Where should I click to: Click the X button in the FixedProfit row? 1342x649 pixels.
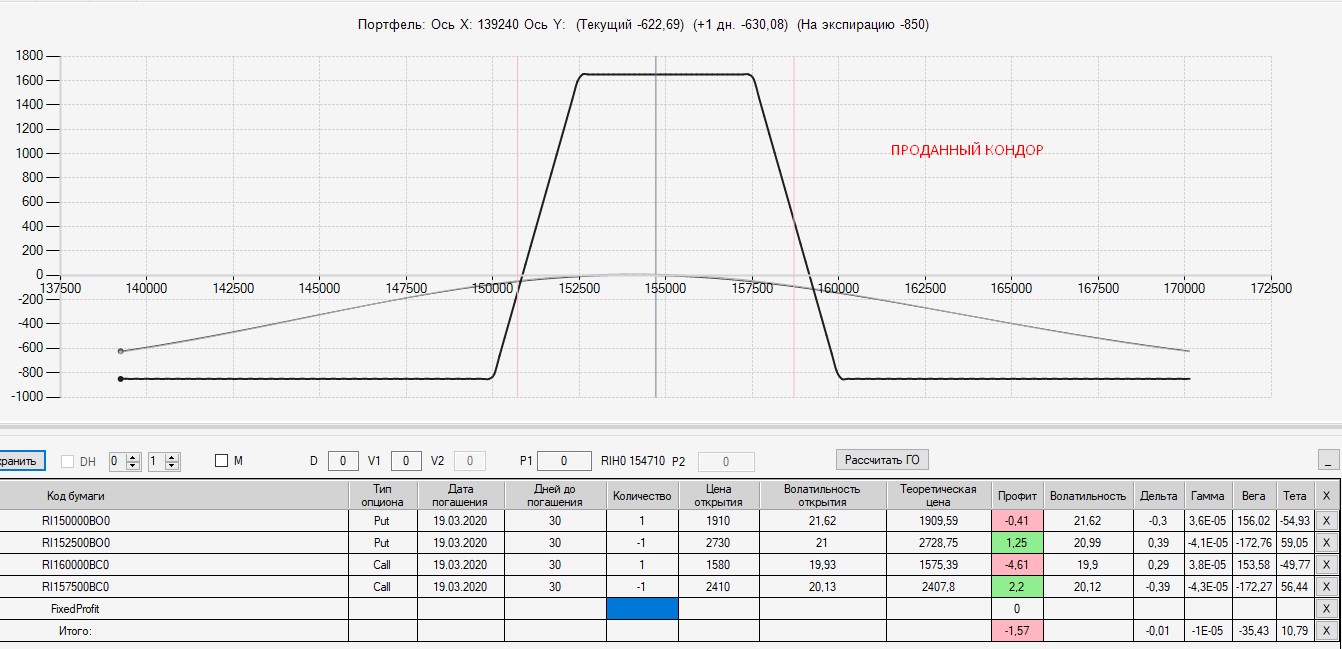point(1327,608)
